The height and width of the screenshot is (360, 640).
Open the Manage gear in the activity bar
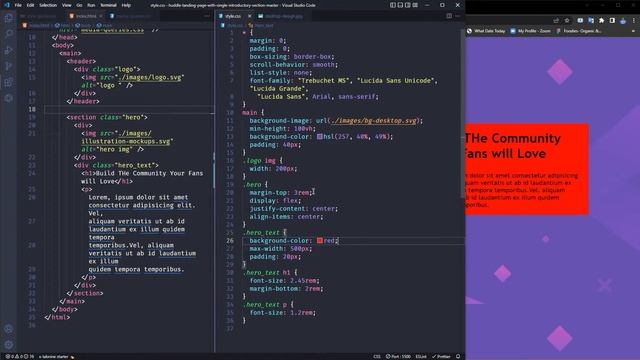[9, 344]
